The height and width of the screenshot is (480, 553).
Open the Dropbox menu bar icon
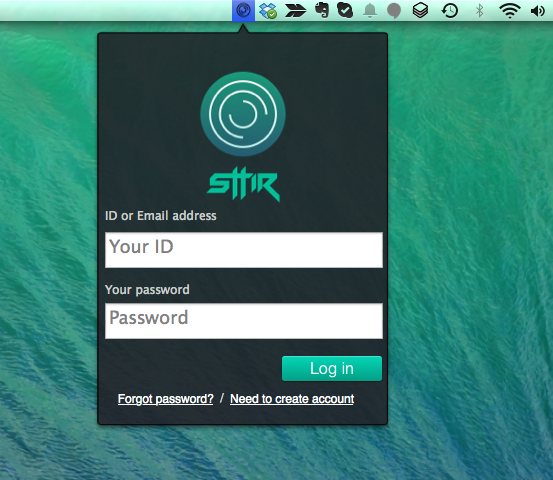pos(268,11)
